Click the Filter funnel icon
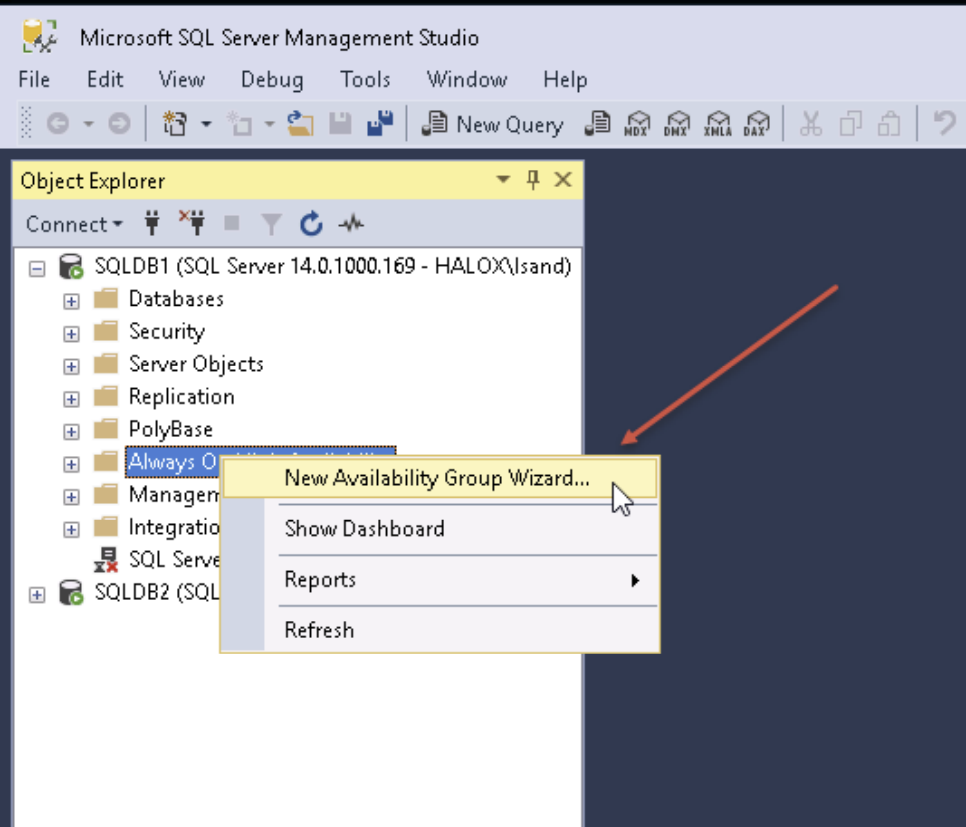This screenshot has height=827, width=966. coord(271,224)
